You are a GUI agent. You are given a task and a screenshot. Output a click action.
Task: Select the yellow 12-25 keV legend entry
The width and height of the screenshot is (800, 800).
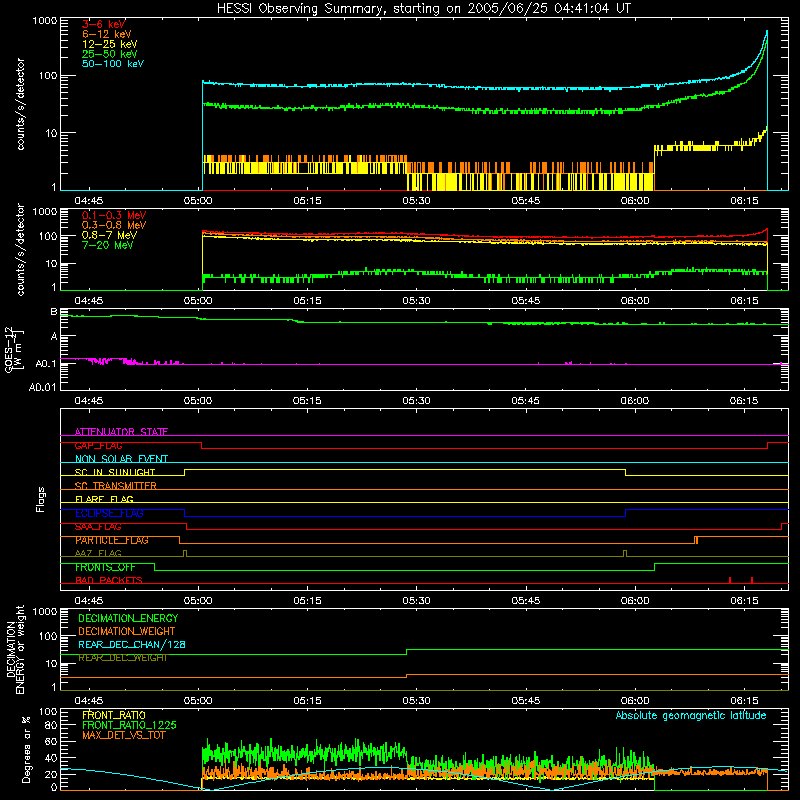tap(110, 44)
